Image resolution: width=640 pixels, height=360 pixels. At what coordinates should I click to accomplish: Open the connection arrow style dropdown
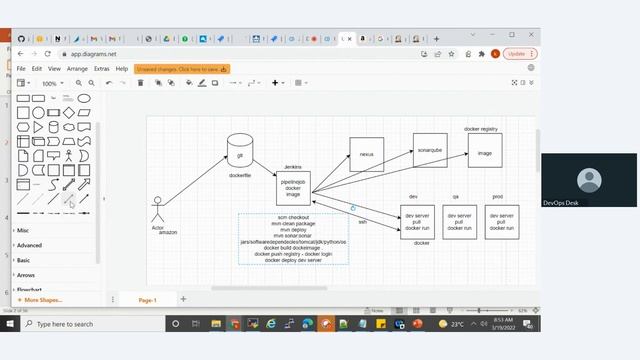235,83
